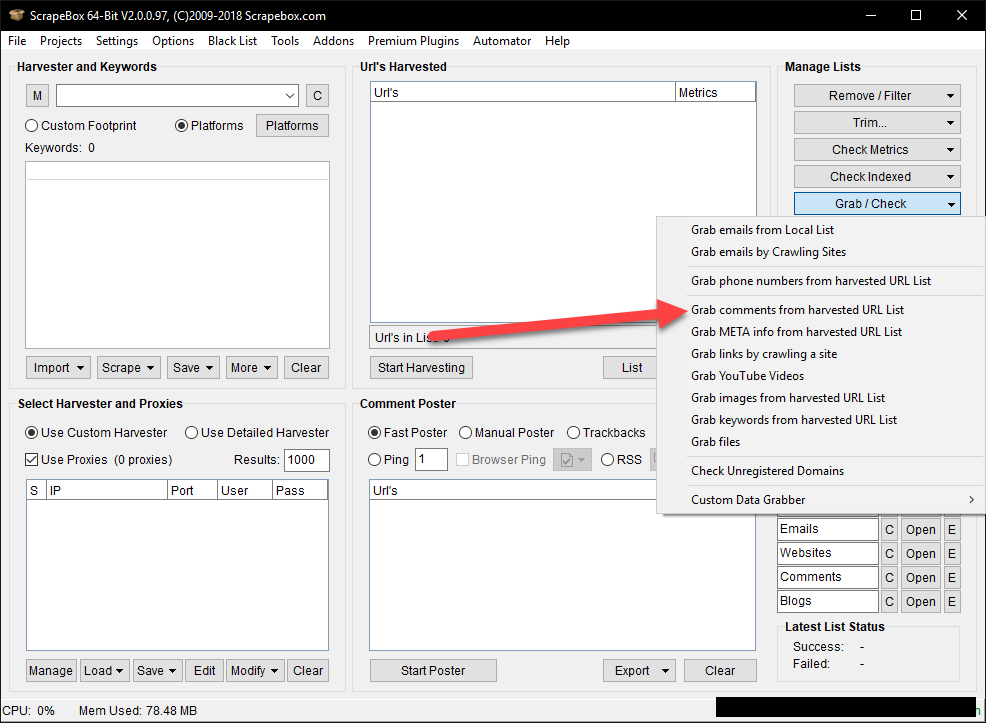This screenshot has height=723, width=986.
Task: Open the Black List menu
Action: (232, 41)
